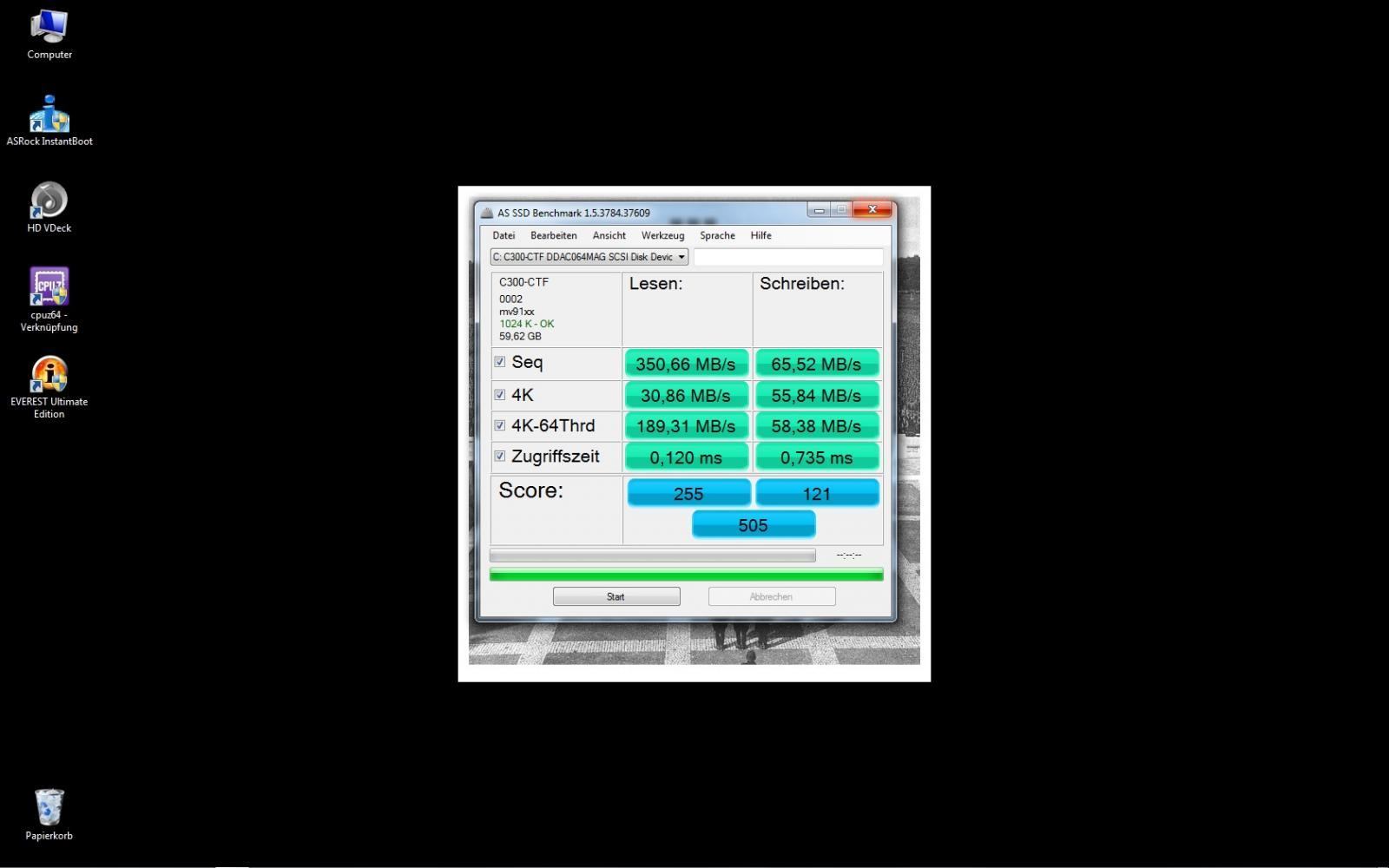Screen dimensions: 1389x868
Task: Click the total score 505
Action: tap(754, 524)
